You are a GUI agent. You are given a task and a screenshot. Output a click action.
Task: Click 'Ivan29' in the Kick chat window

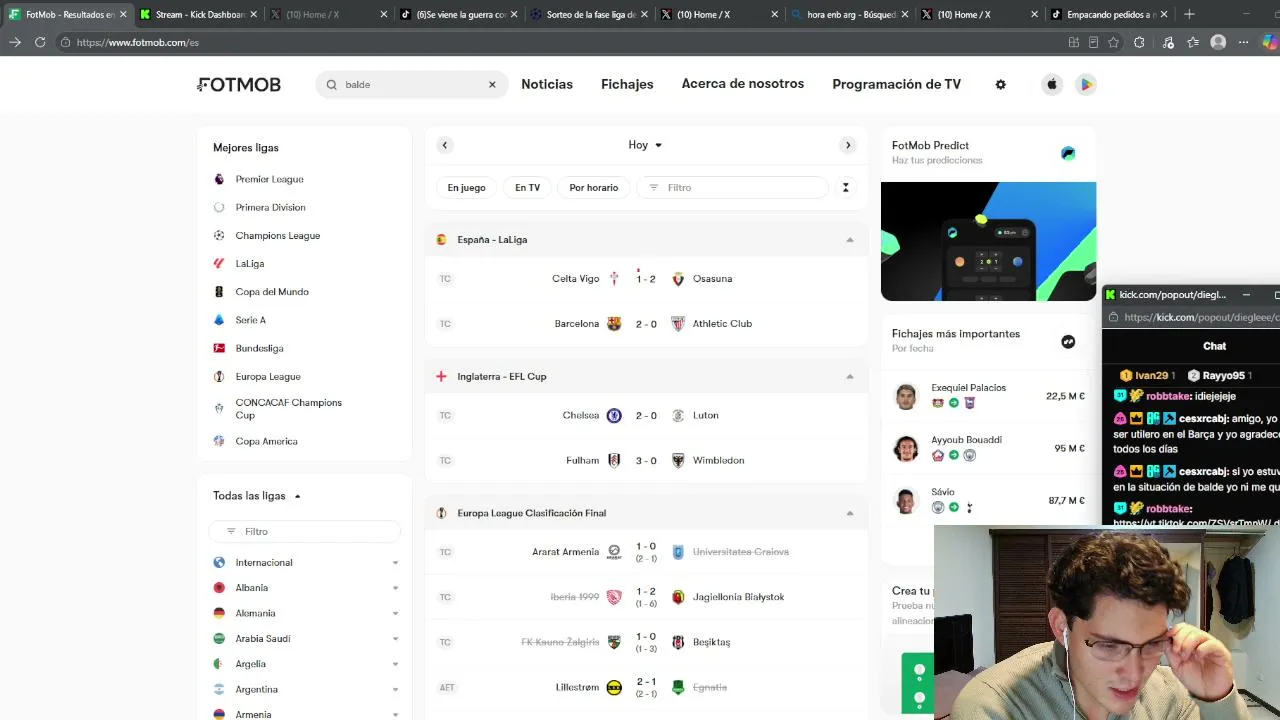pos(1152,376)
